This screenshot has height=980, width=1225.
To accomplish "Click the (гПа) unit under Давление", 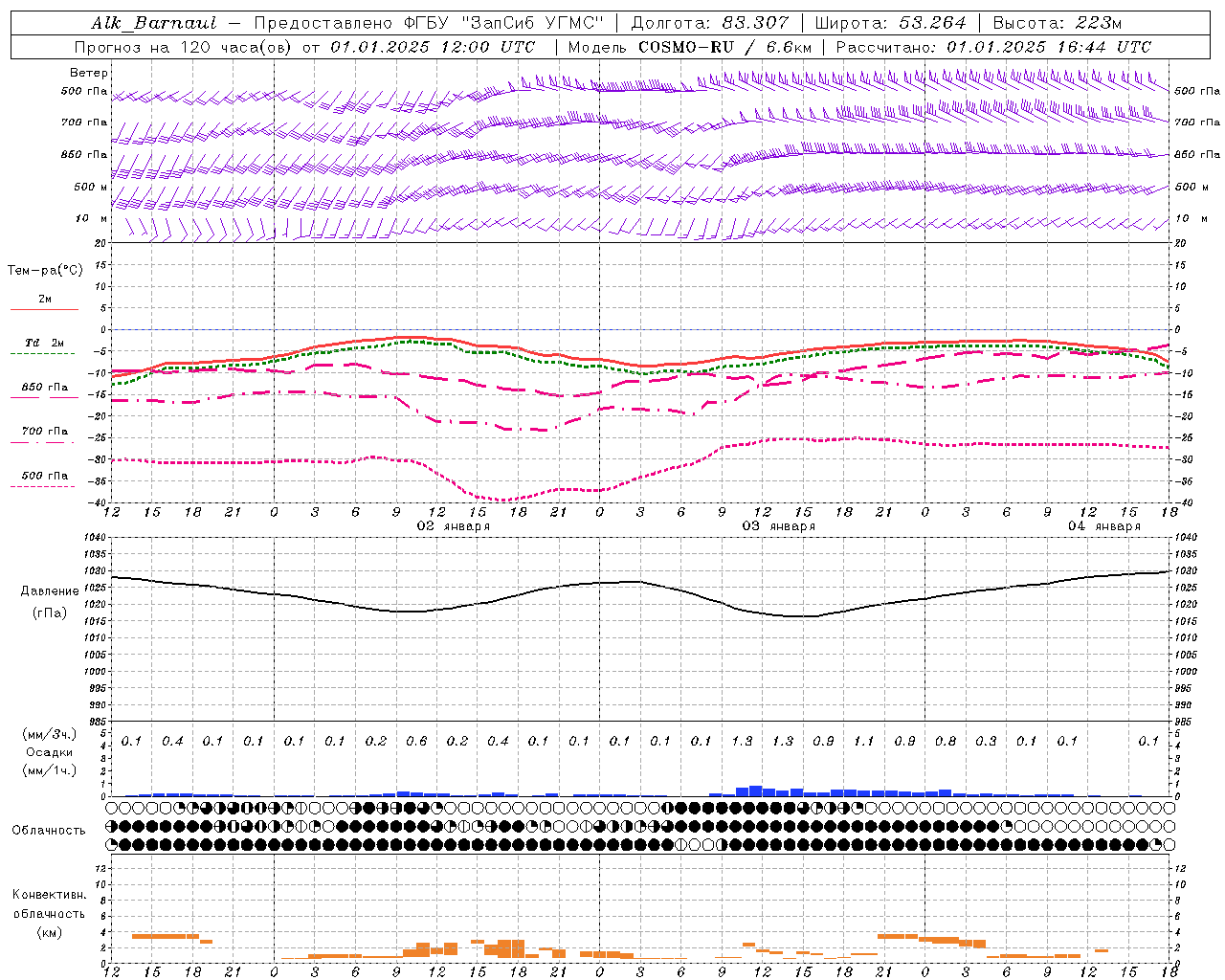I will click(50, 612).
